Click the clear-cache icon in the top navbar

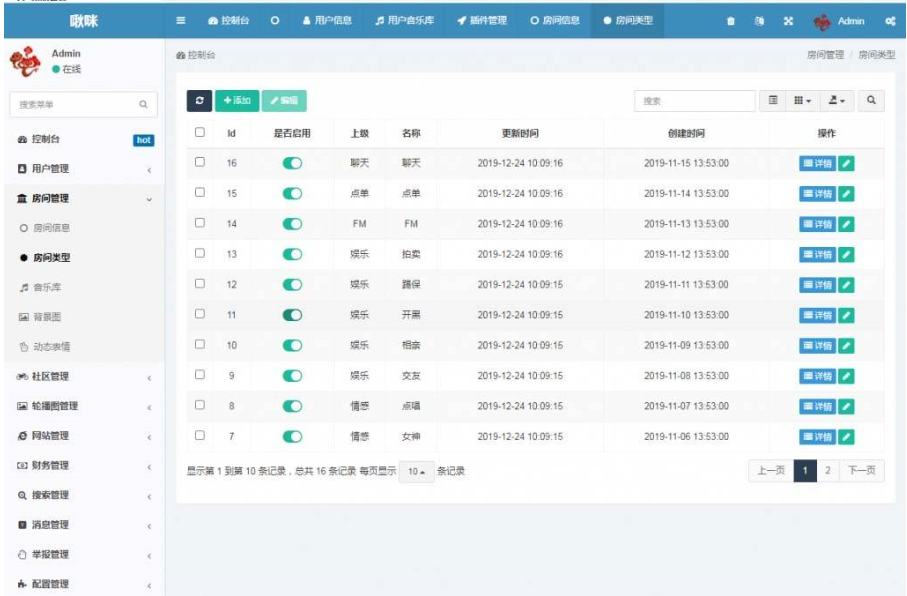click(760, 22)
